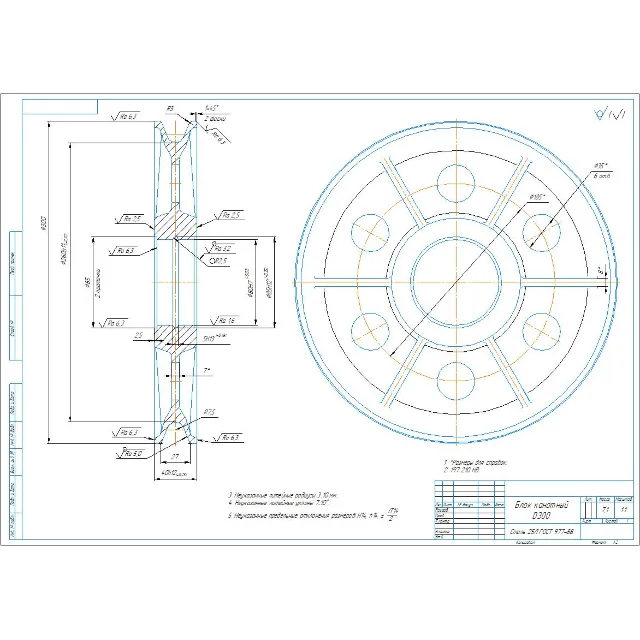Click the central bore circle on the front view
Viewport: 640px width, 640px height.
tap(456, 282)
